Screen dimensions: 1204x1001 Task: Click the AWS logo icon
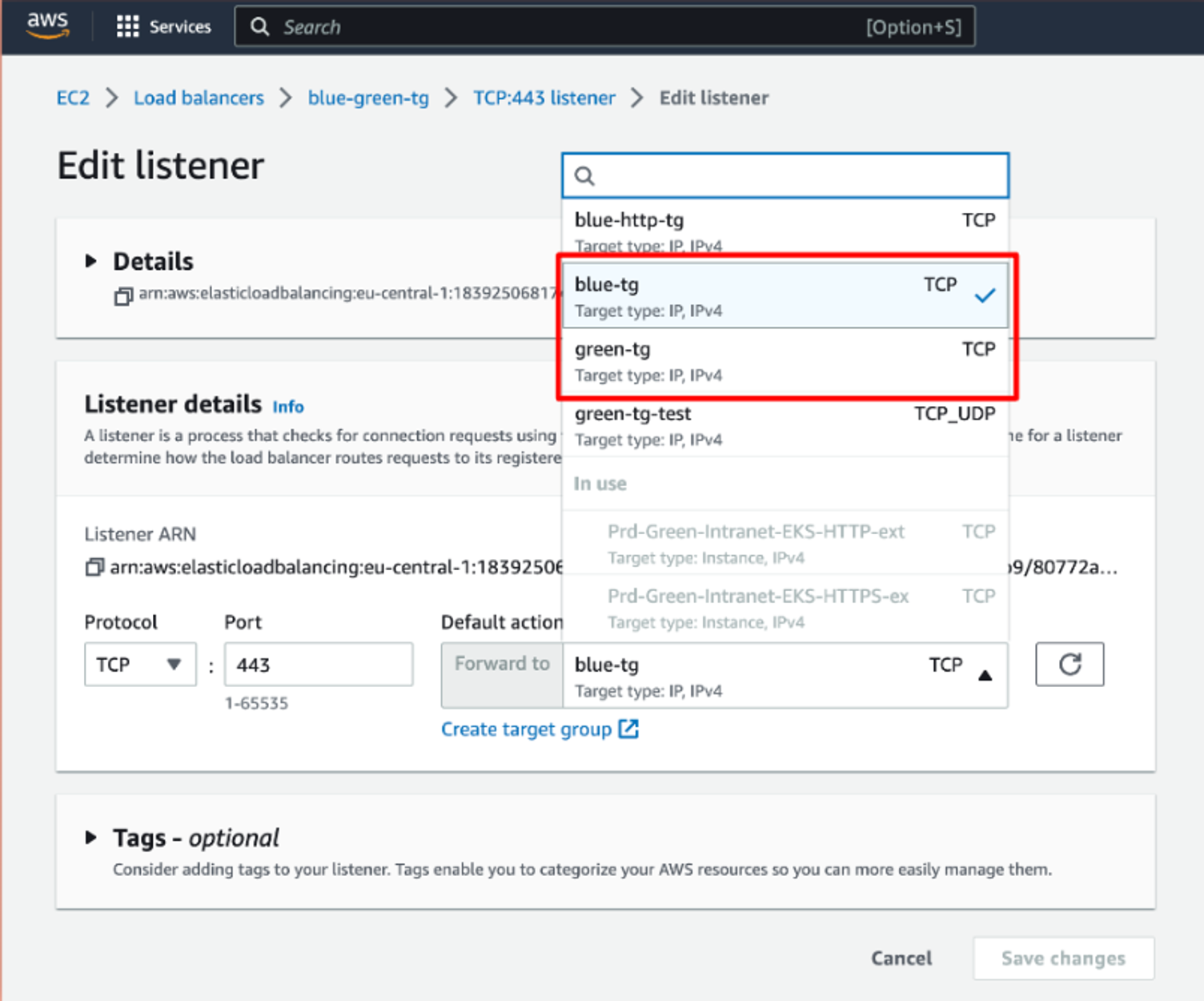pos(47,25)
